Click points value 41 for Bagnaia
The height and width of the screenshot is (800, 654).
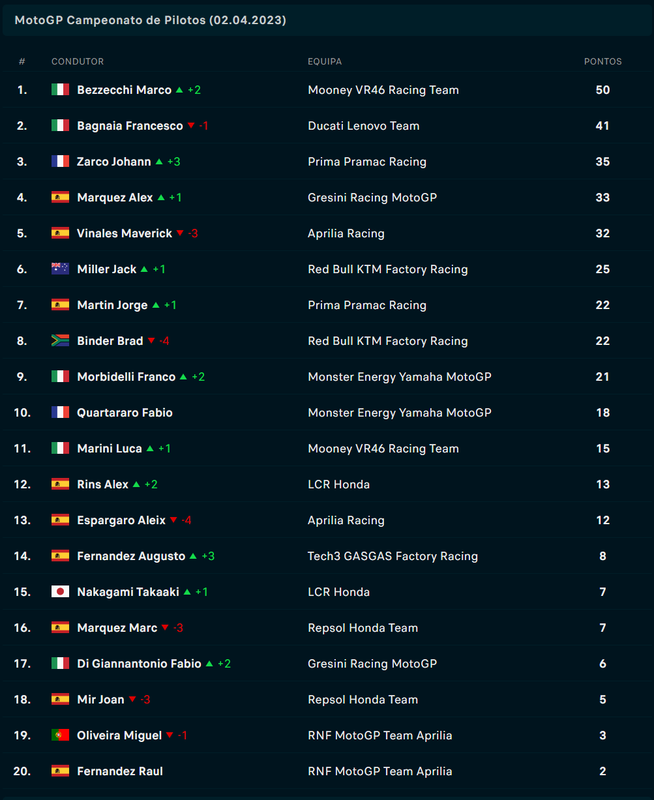pyautogui.click(x=603, y=126)
